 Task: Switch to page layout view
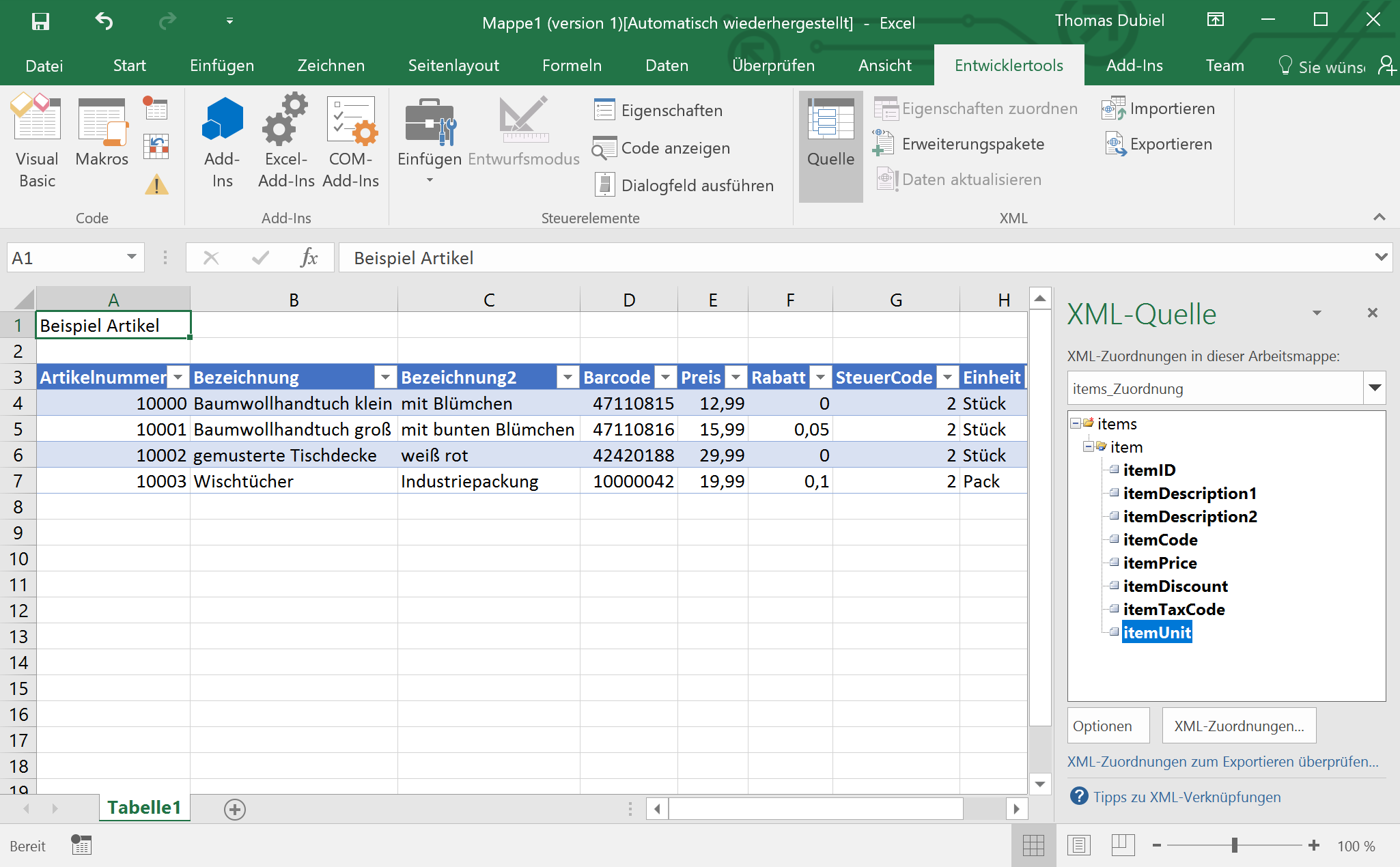coord(1078,845)
